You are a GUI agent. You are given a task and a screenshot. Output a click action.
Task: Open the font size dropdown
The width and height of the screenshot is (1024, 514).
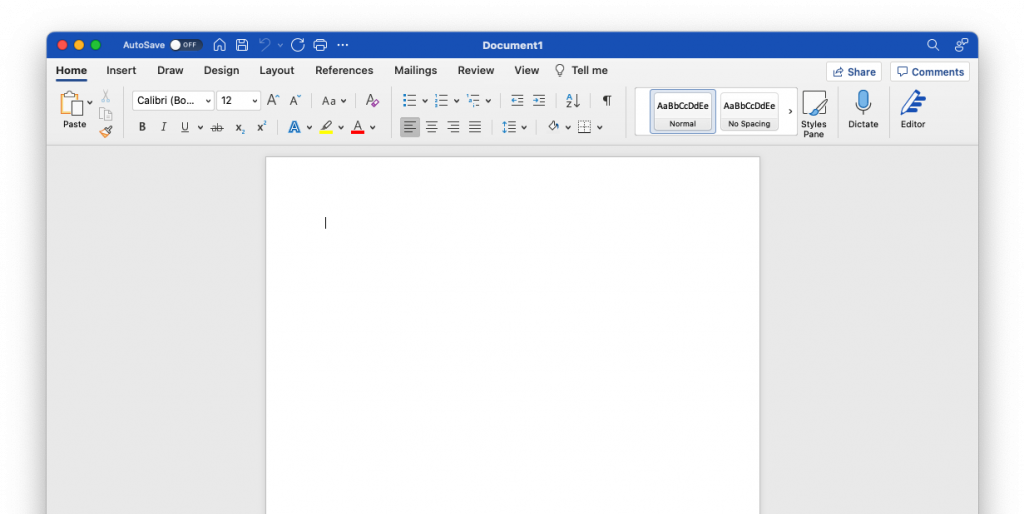pyautogui.click(x=255, y=100)
